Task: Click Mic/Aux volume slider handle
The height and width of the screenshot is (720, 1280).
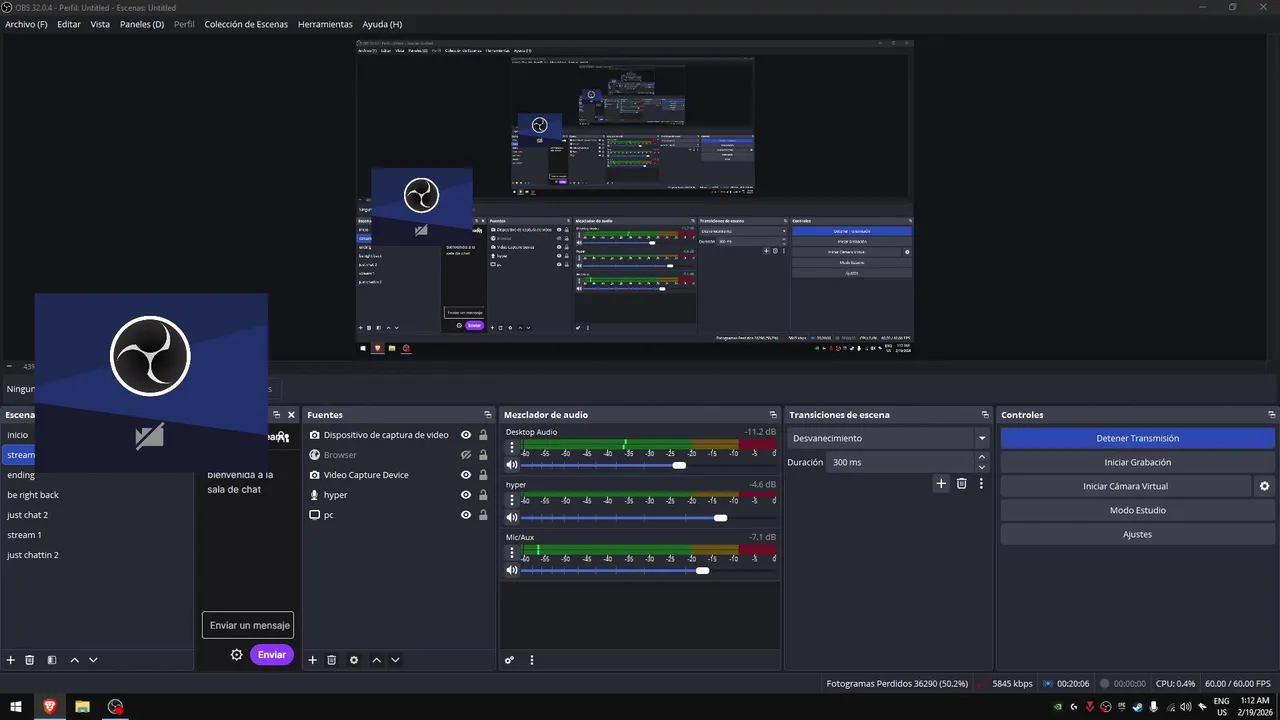Action: (702, 570)
